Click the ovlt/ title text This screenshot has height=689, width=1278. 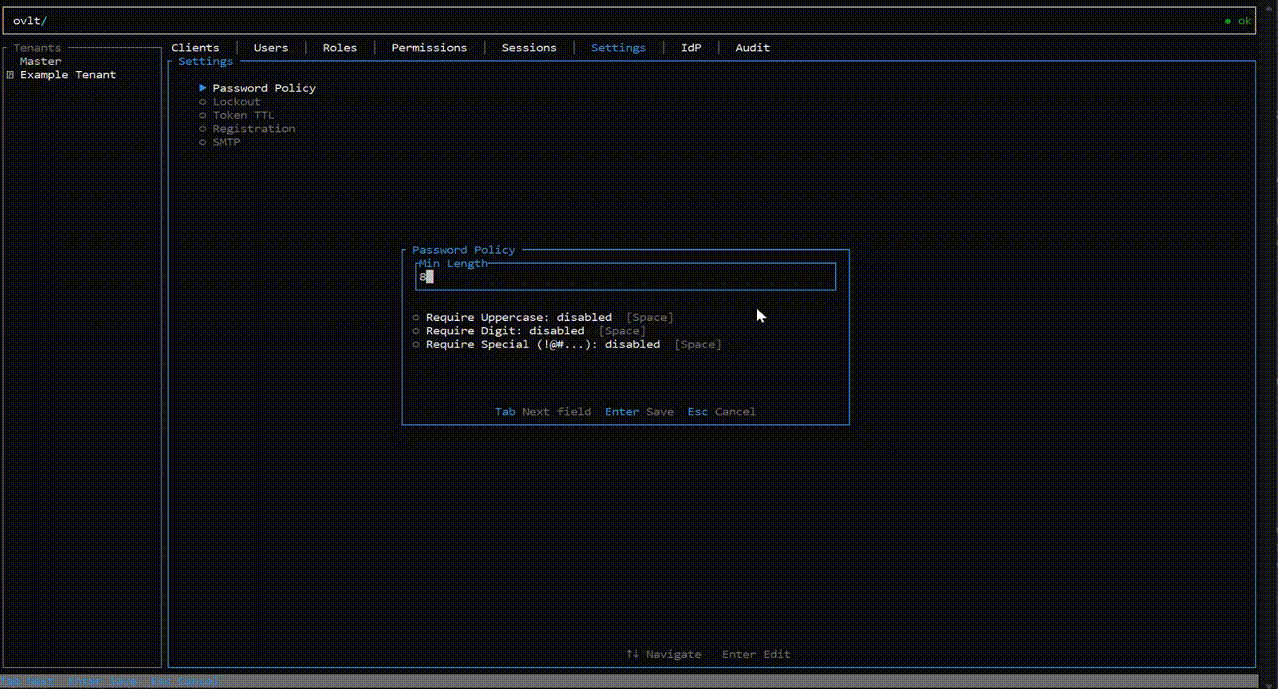[30, 21]
